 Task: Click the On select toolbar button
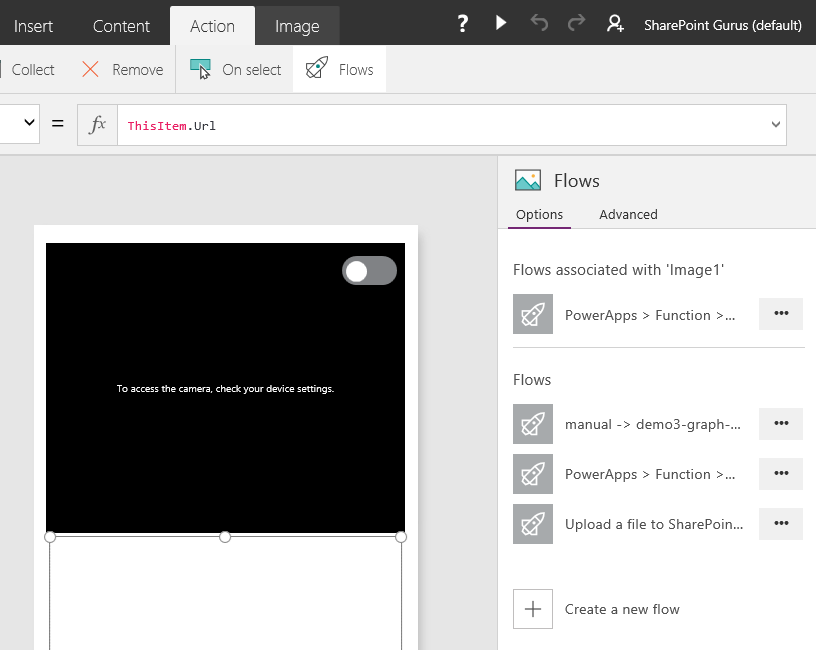(236, 69)
